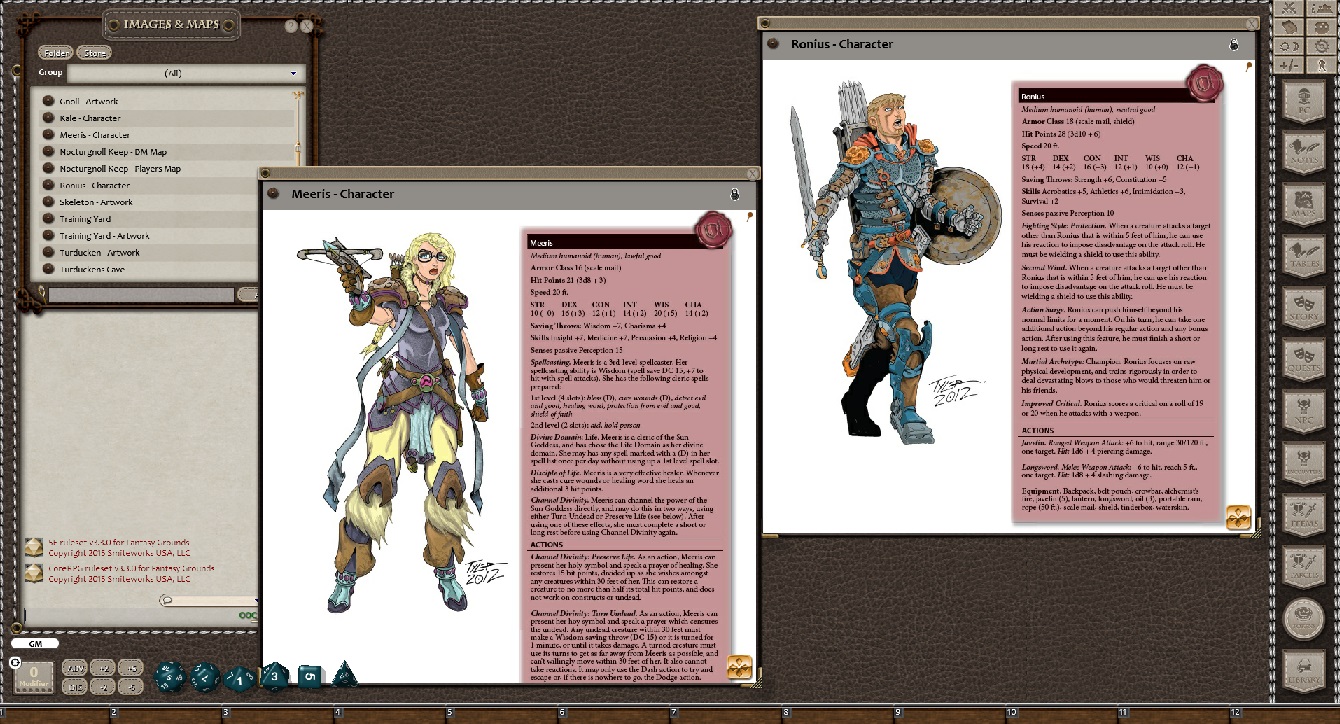Open the Notes sidebar panel
This screenshot has height=724, width=1340.
tap(1303, 155)
